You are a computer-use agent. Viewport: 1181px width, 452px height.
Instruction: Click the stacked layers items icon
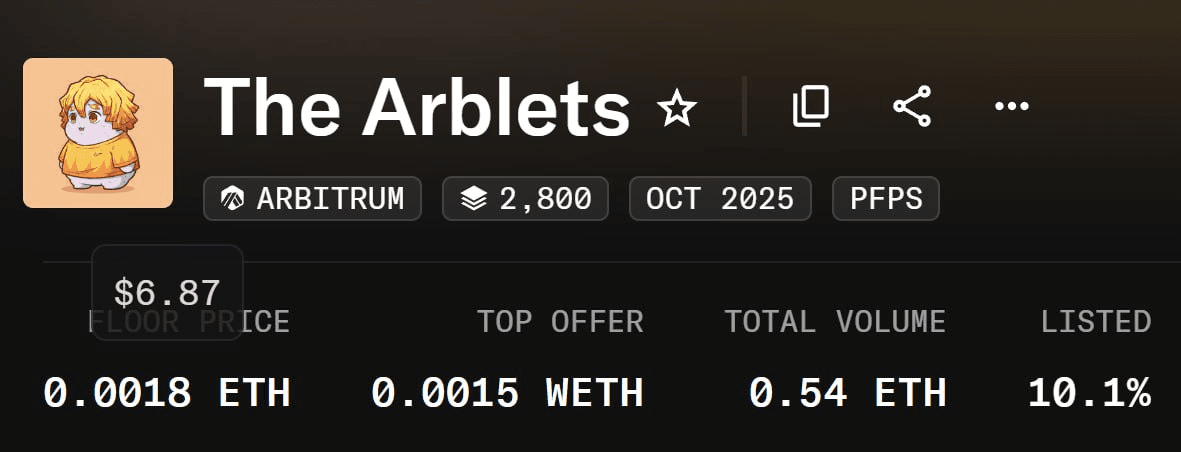click(x=473, y=199)
